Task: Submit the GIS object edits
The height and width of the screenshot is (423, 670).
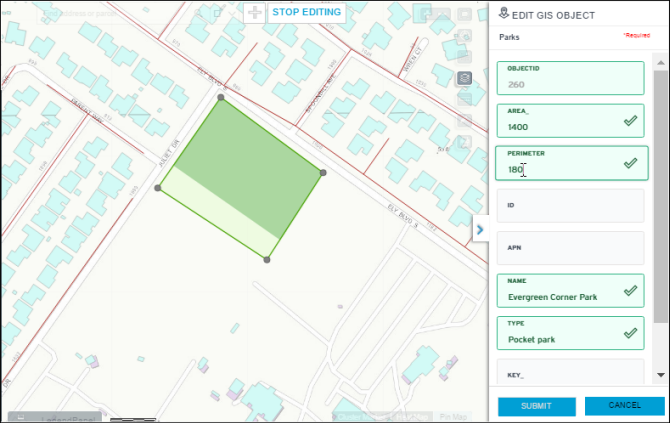Action: [536, 406]
